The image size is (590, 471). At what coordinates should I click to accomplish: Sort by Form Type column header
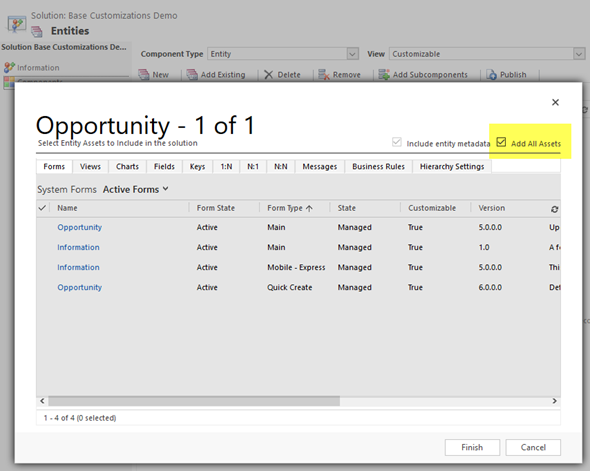pyautogui.click(x=290, y=208)
